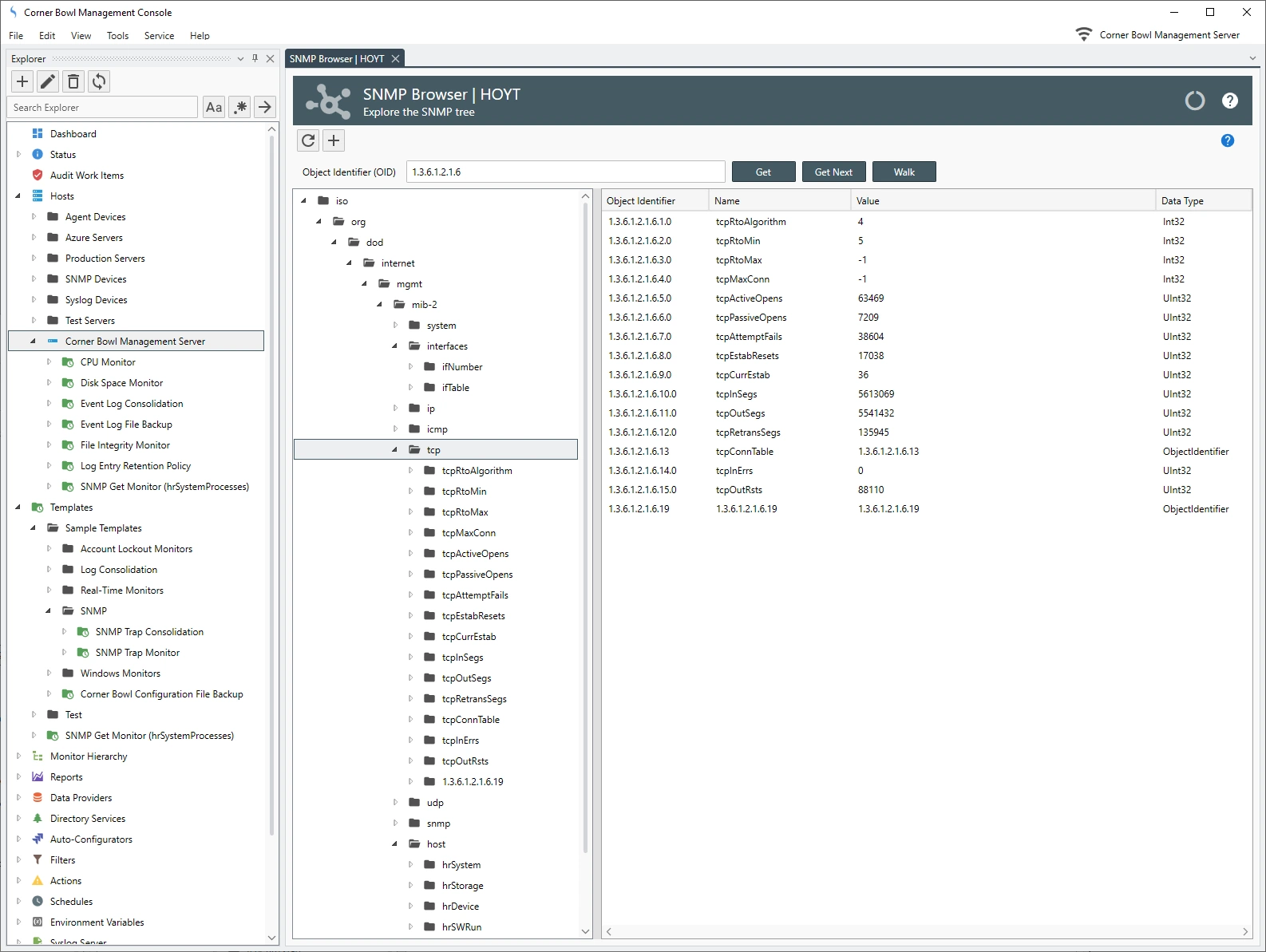Click the Edit pencil icon in Explorer
Image resolution: width=1266 pixels, height=952 pixels.
coord(48,81)
